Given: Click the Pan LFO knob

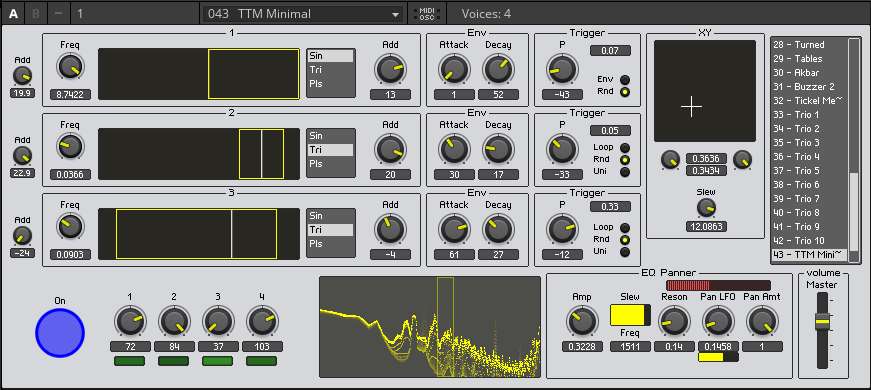Looking at the screenshot, I should [x=718, y=322].
